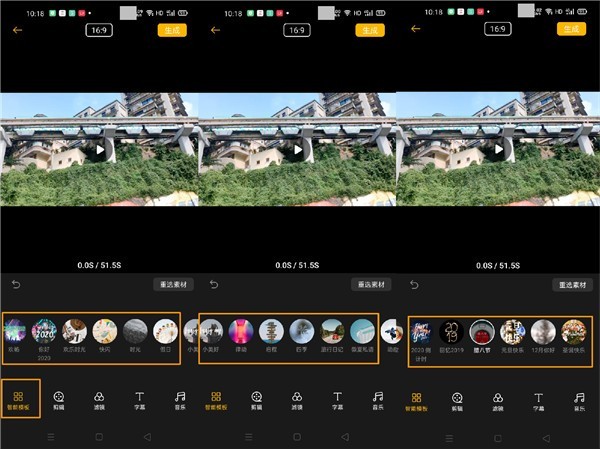Open 滤镜 filters beneath the 腊八节 template row
600x449 pixels.
tap(498, 402)
